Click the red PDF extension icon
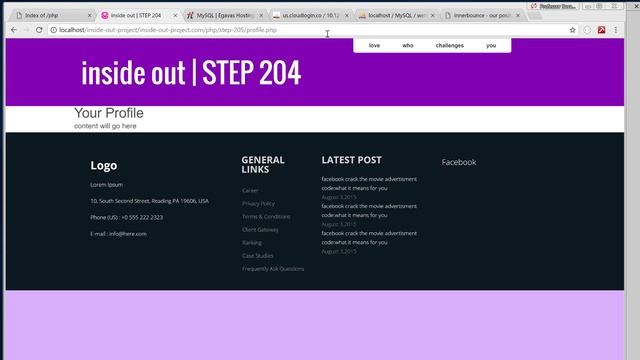Viewport: 640px width, 360px height. point(601,30)
